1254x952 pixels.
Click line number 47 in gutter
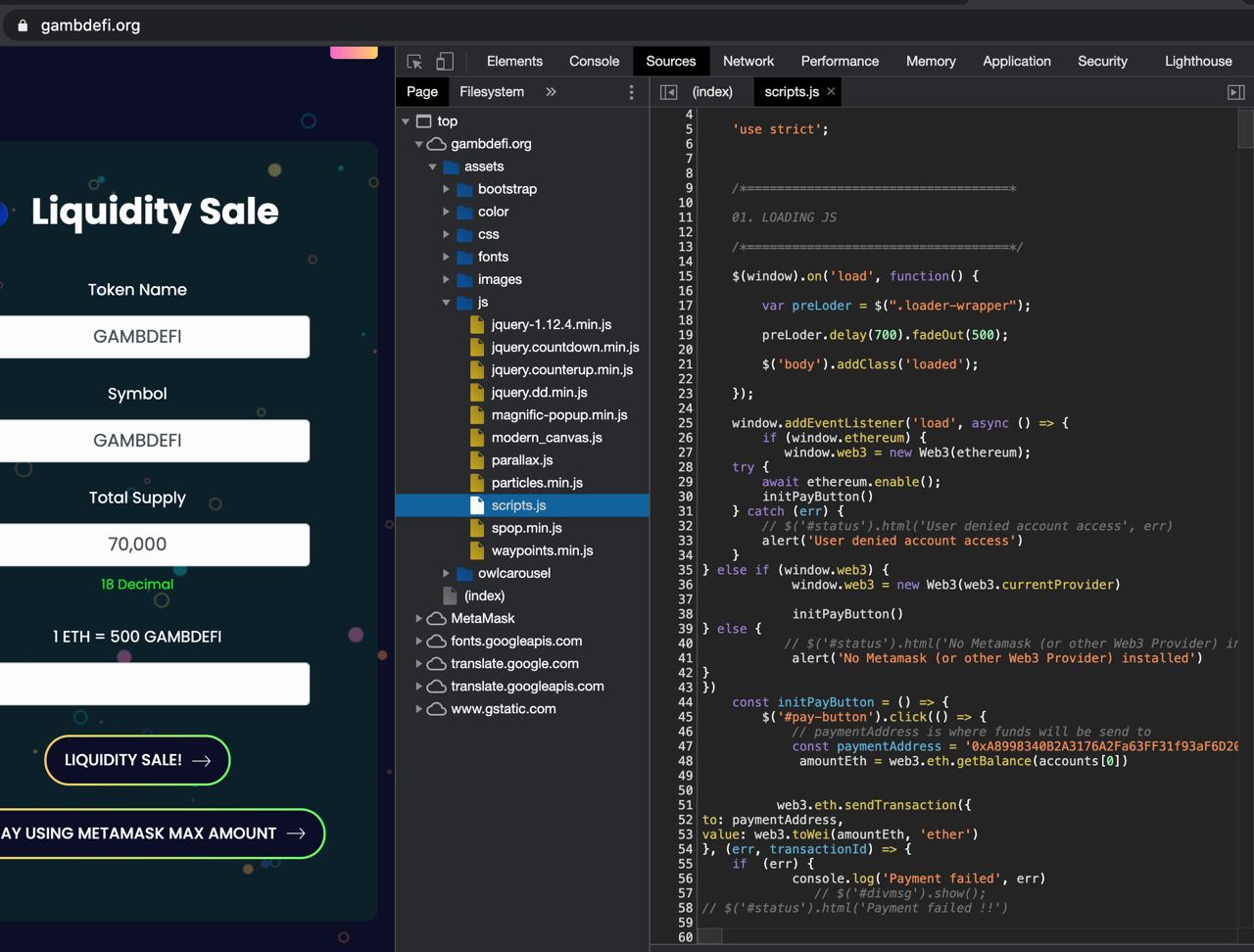pyautogui.click(x=685, y=746)
